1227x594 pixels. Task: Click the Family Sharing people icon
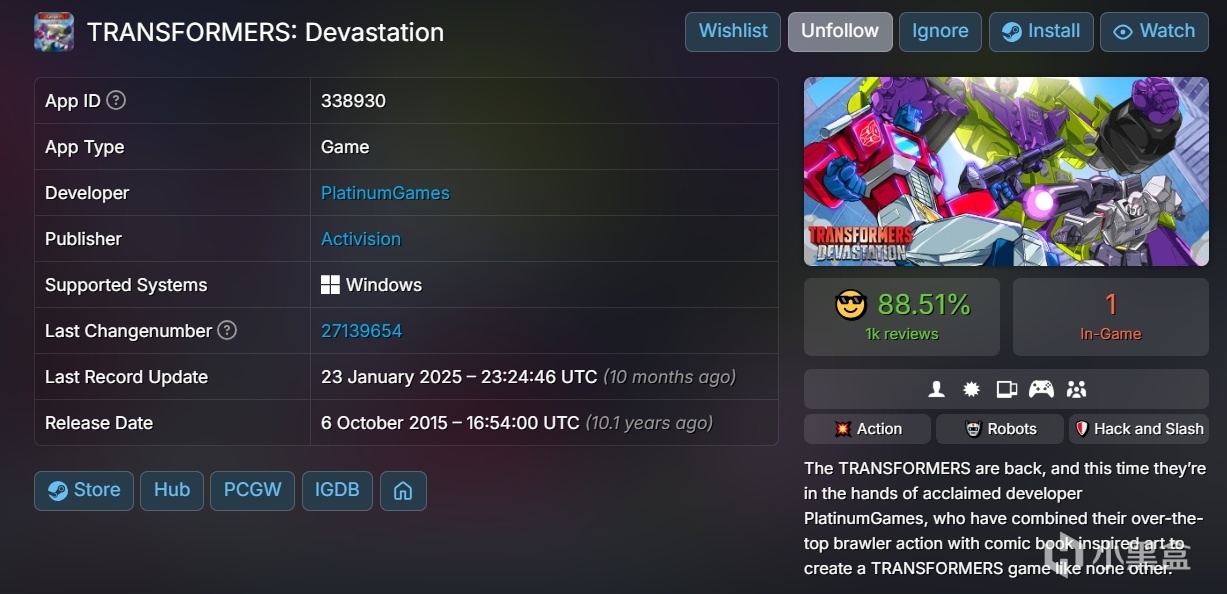[1076, 390]
